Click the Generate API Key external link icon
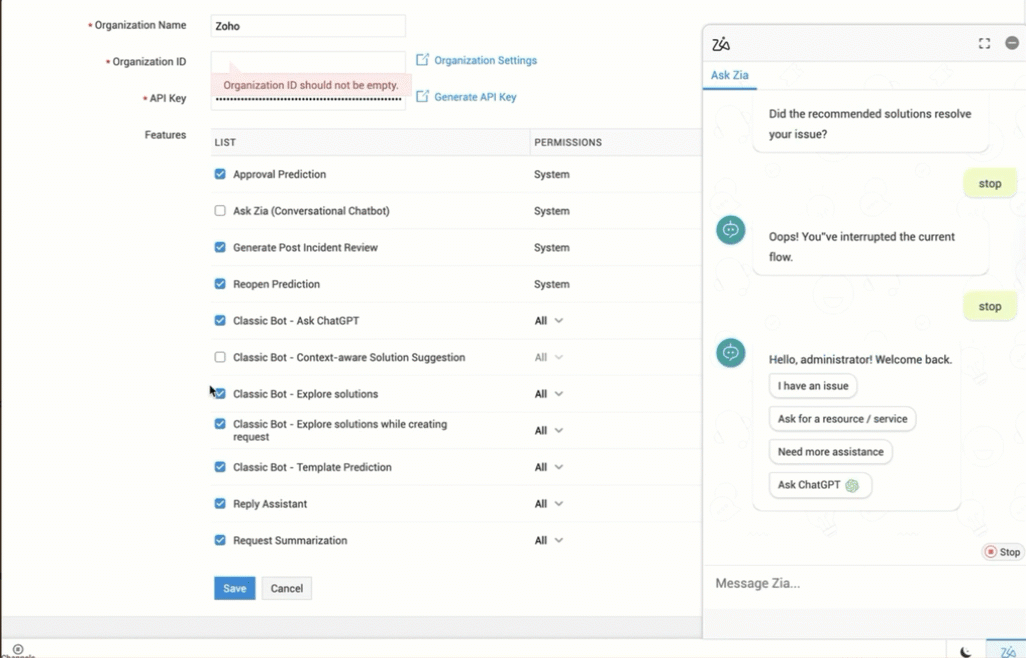Viewport: 1026px width, 658px height. pos(422,97)
